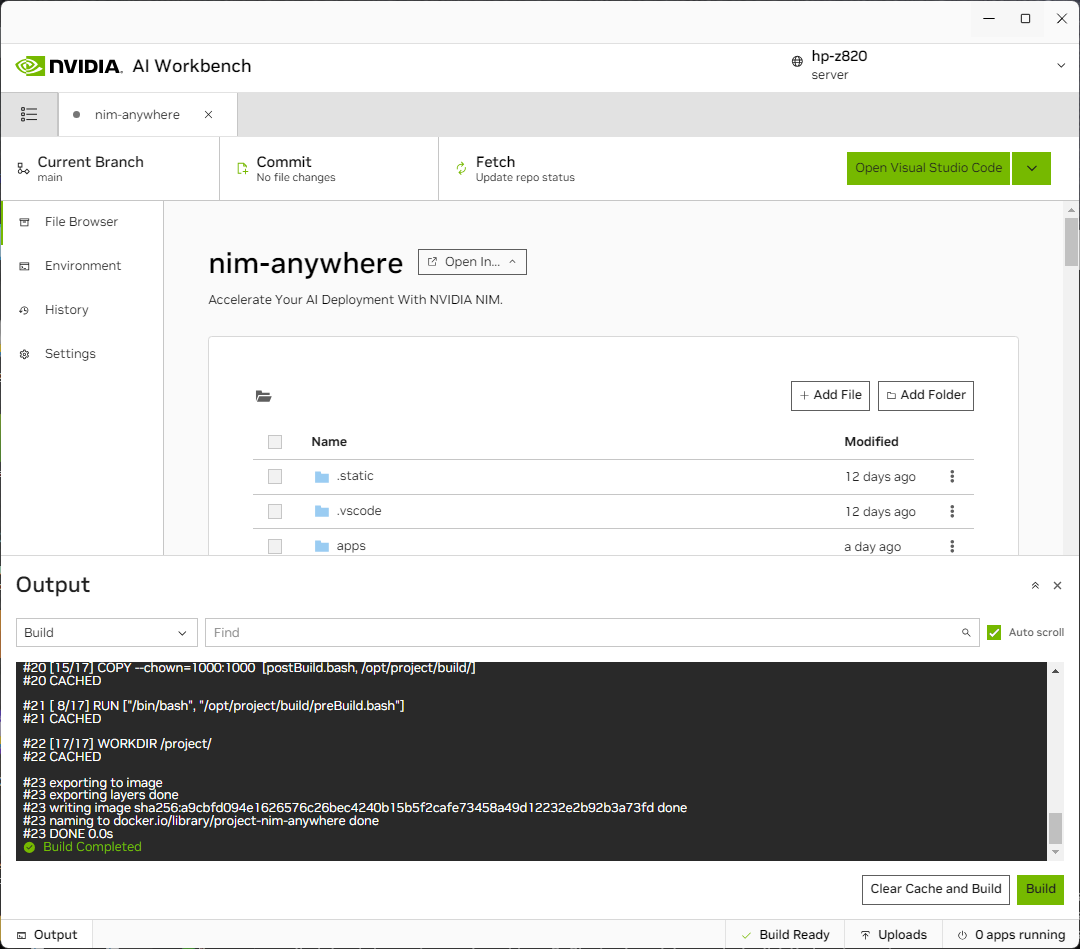Click the Fetch refresh icon

point(461,169)
